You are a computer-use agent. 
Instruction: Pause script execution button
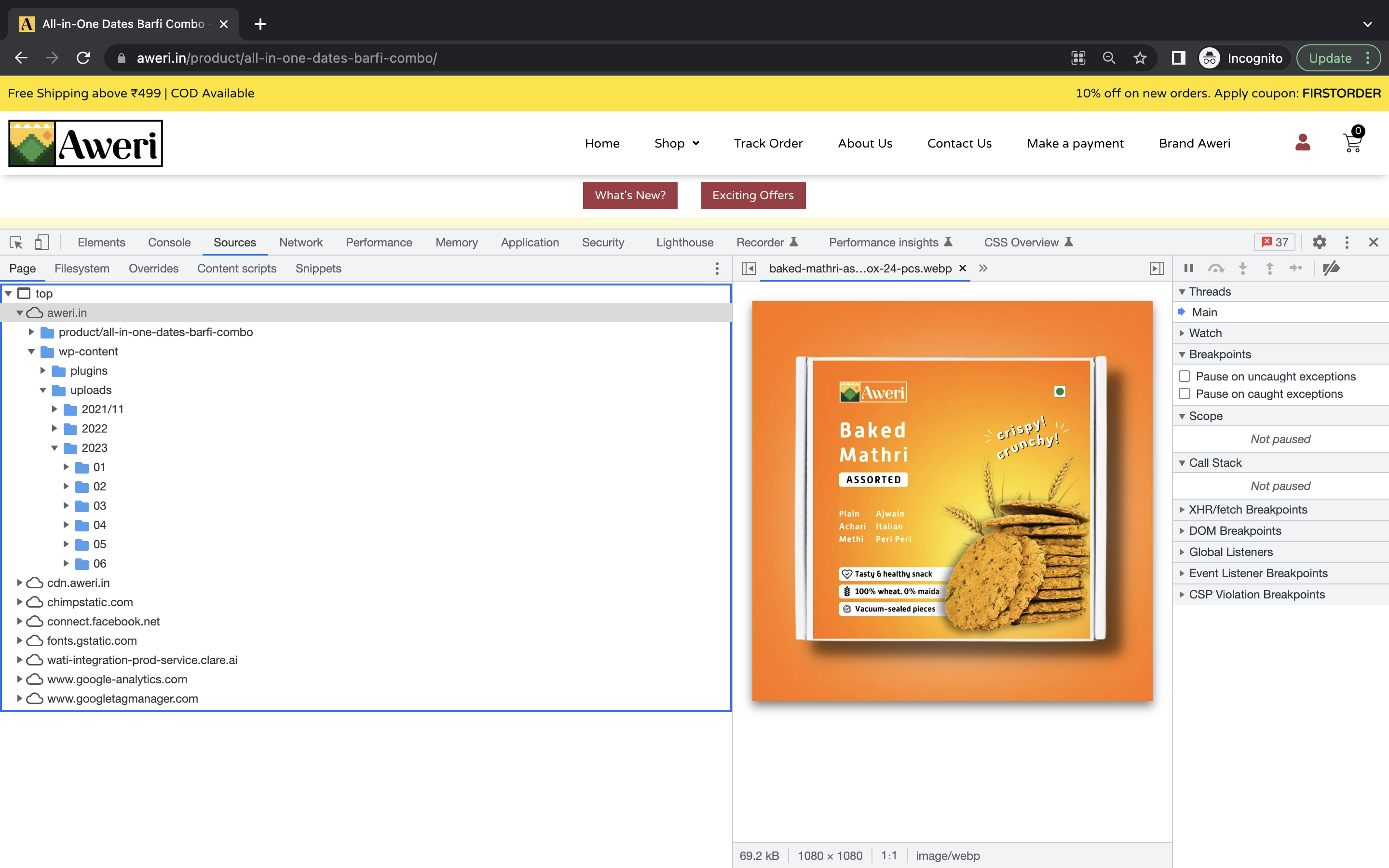[1189, 269]
